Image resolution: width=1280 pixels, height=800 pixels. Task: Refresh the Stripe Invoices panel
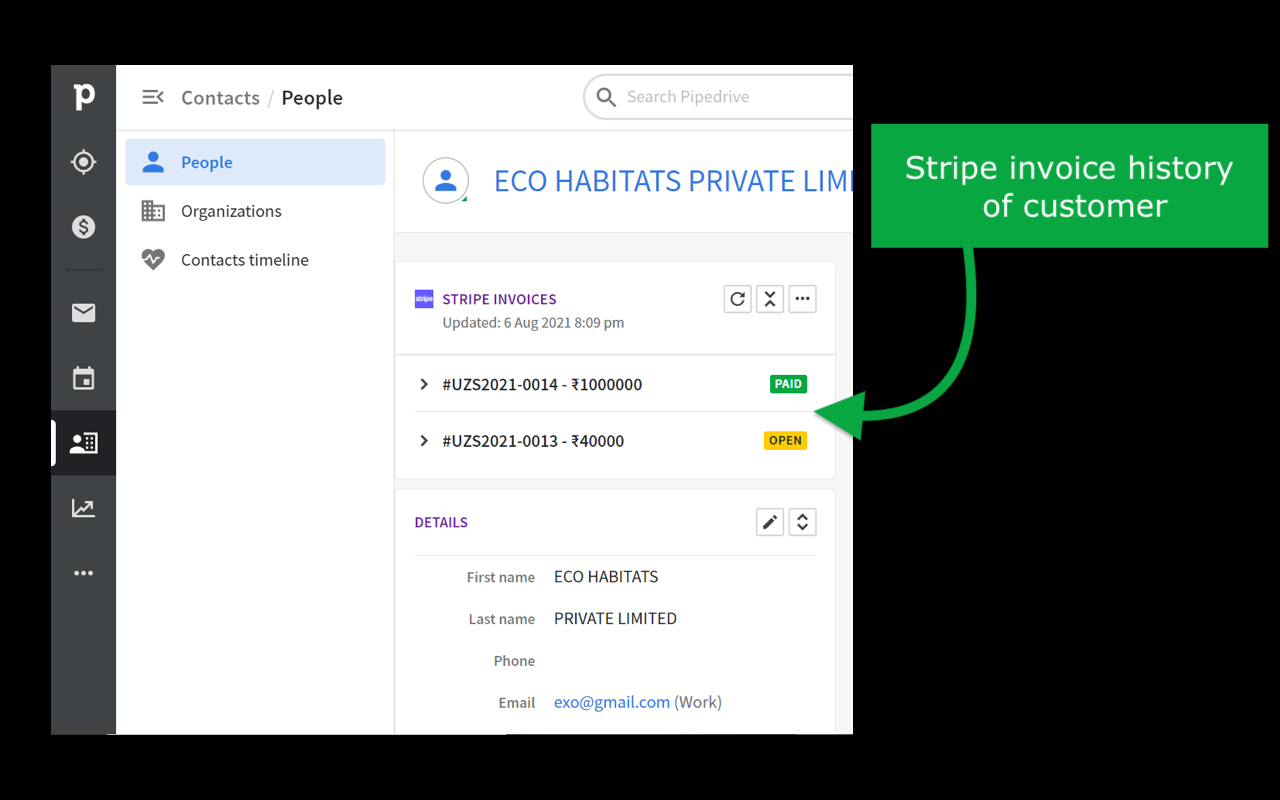coord(737,299)
